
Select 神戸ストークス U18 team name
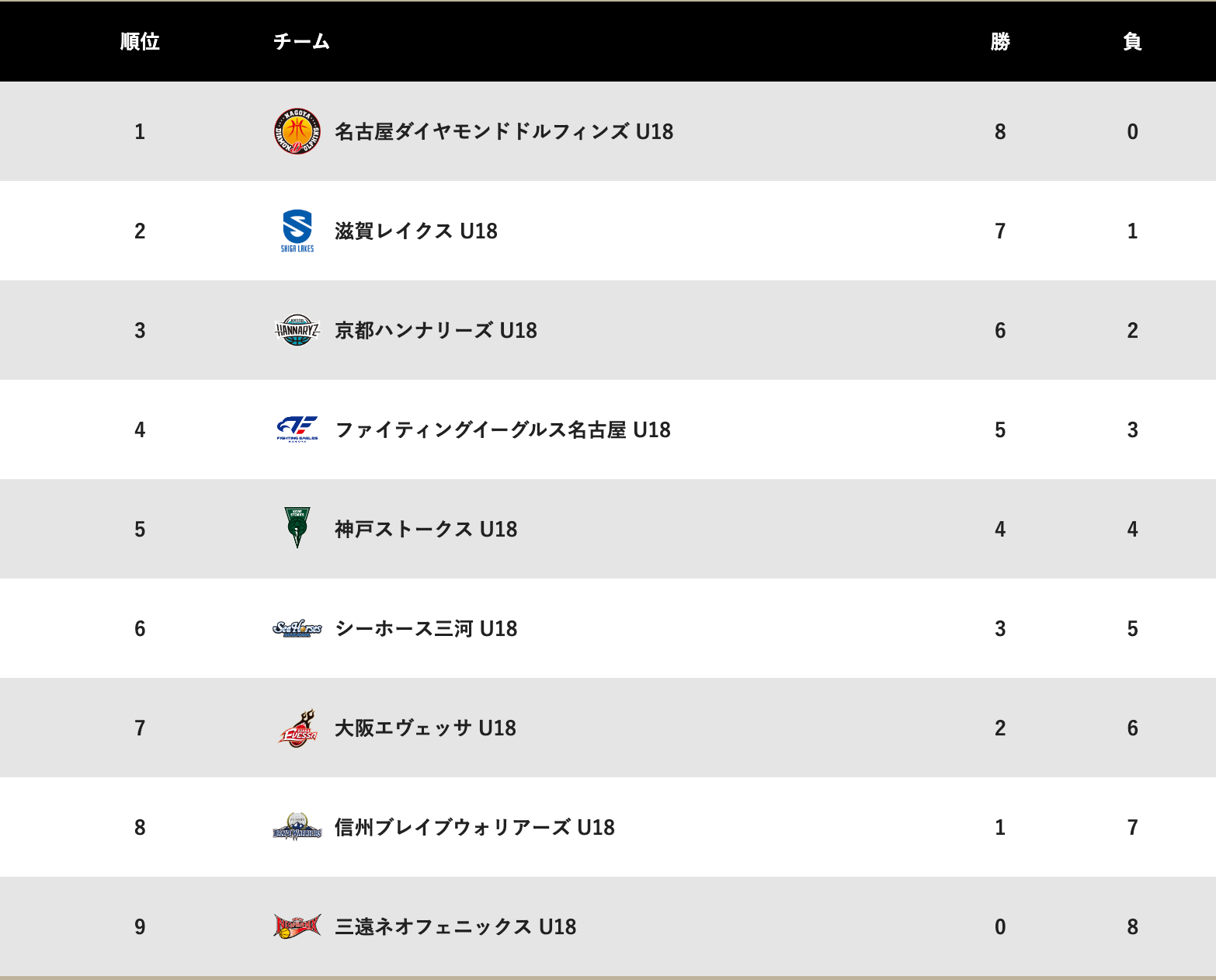(x=426, y=529)
